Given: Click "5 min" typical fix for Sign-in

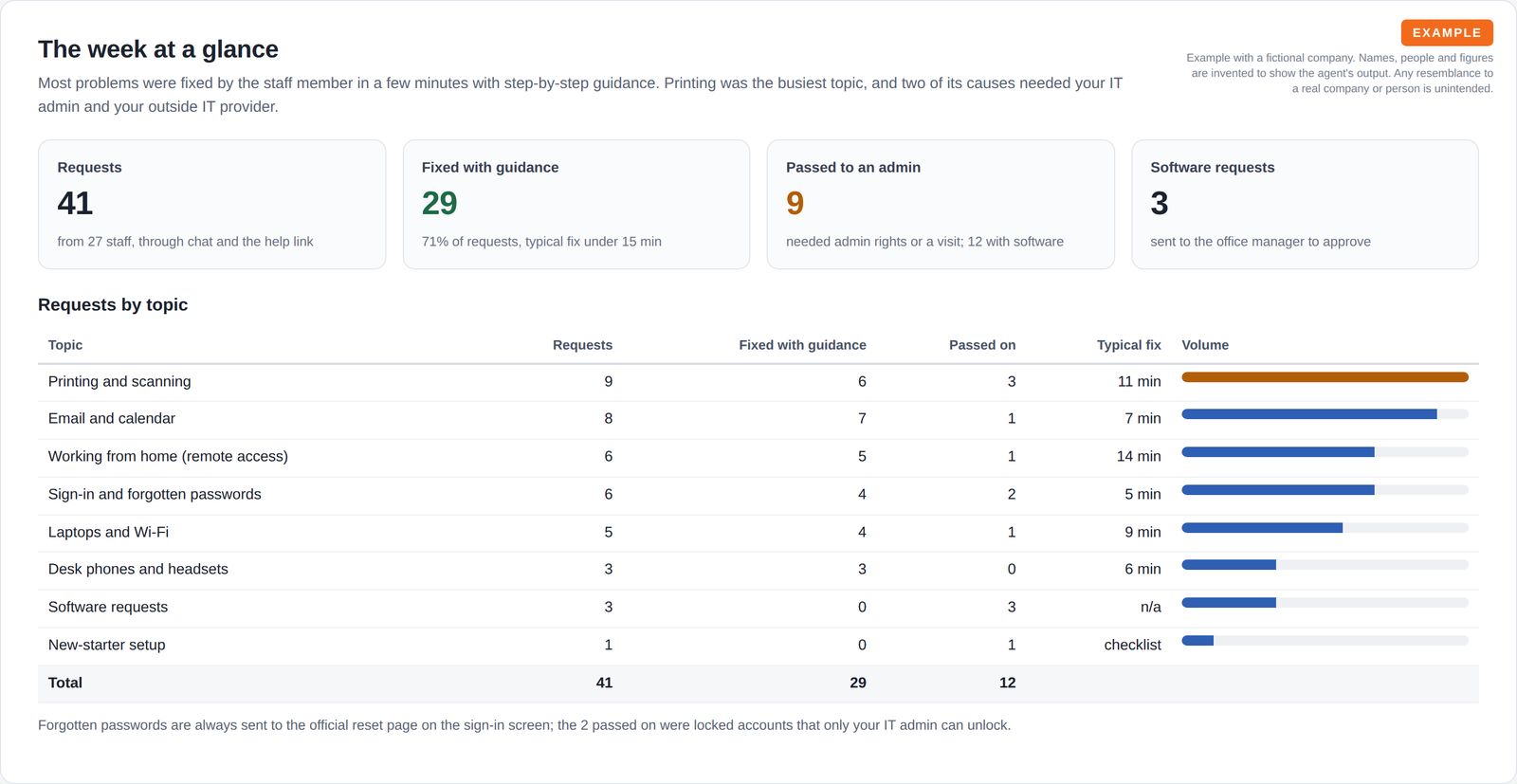Looking at the screenshot, I should point(1142,494).
